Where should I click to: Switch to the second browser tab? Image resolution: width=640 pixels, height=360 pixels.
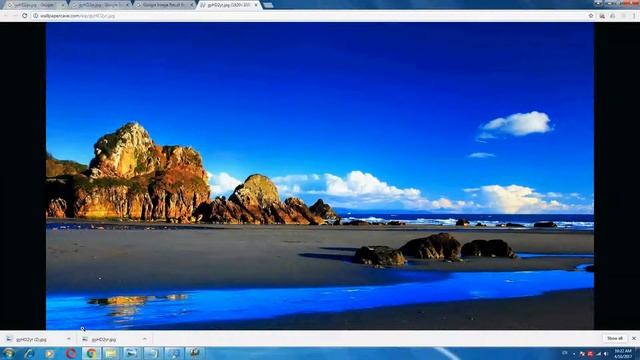point(100,5)
